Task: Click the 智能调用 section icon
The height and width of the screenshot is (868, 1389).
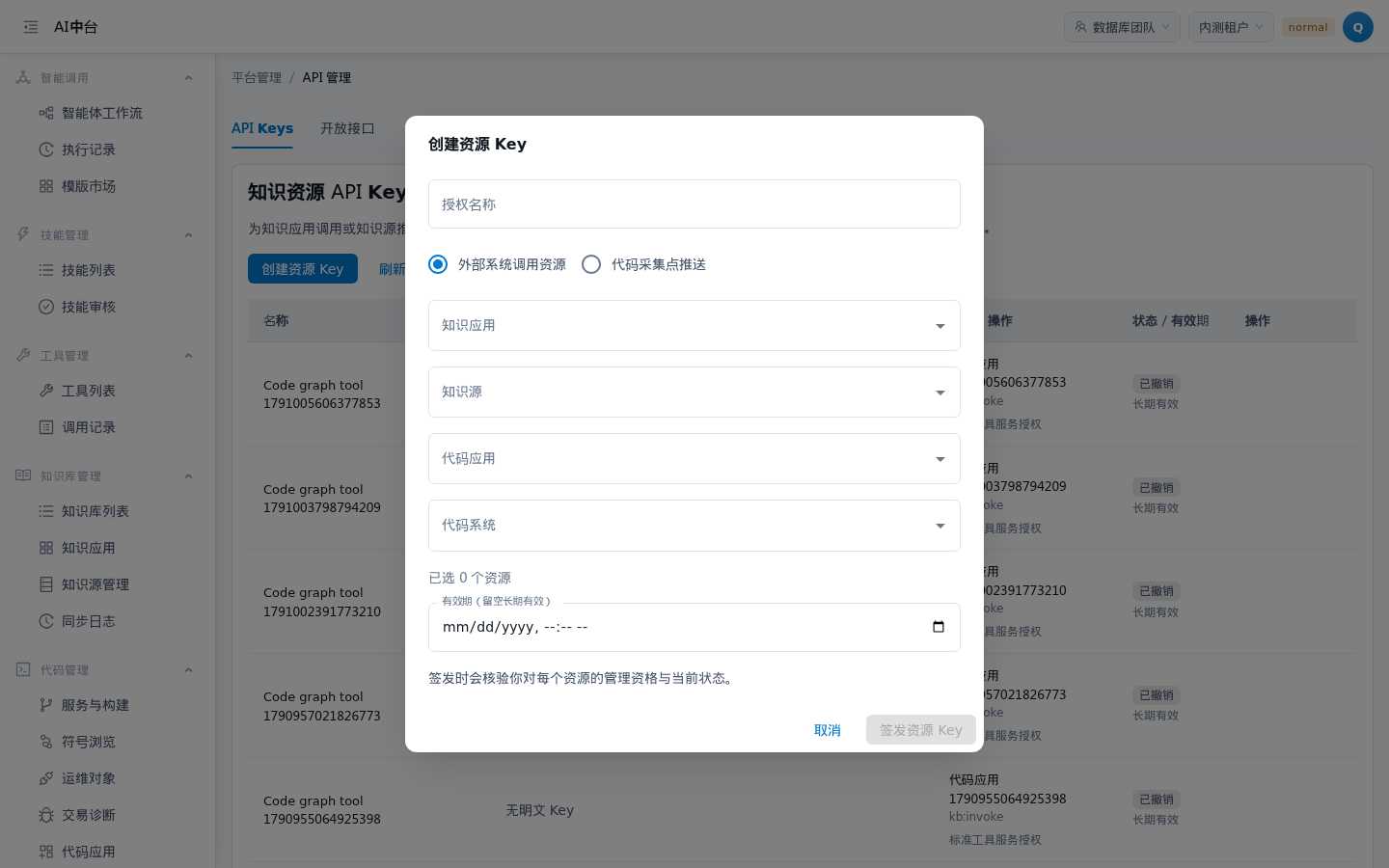Action: click(23, 77)
